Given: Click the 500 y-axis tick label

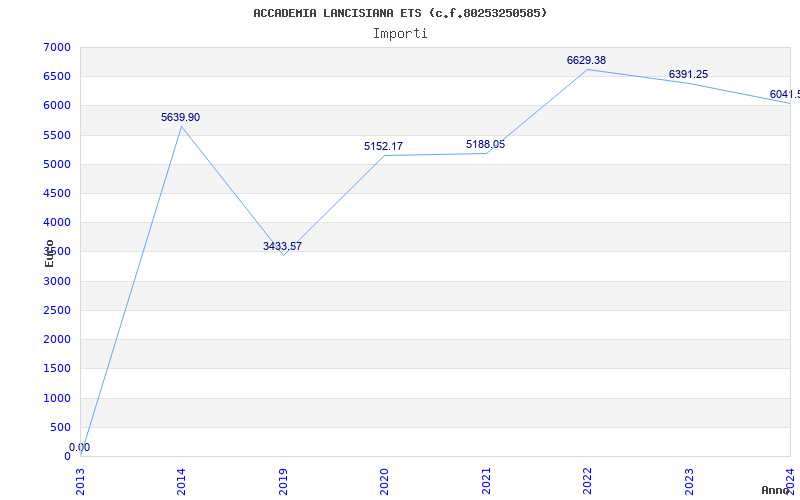Looking at the screenshot, I should (61, 427).
